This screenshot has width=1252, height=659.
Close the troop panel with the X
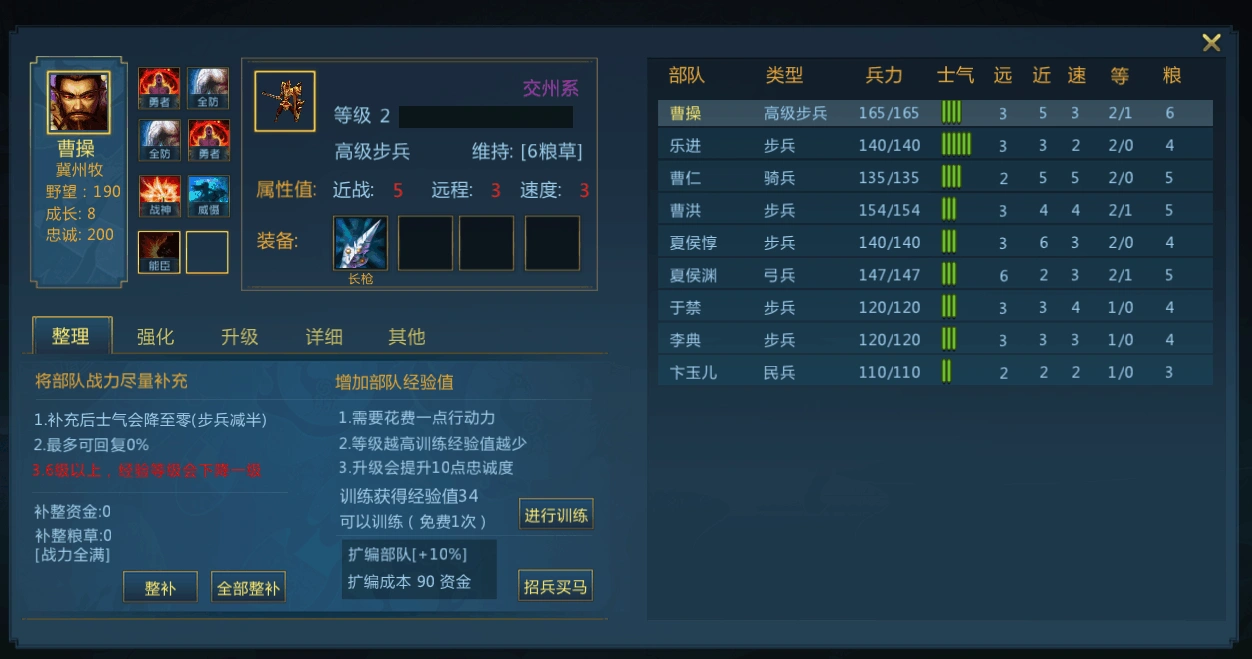pos(1211,42)
